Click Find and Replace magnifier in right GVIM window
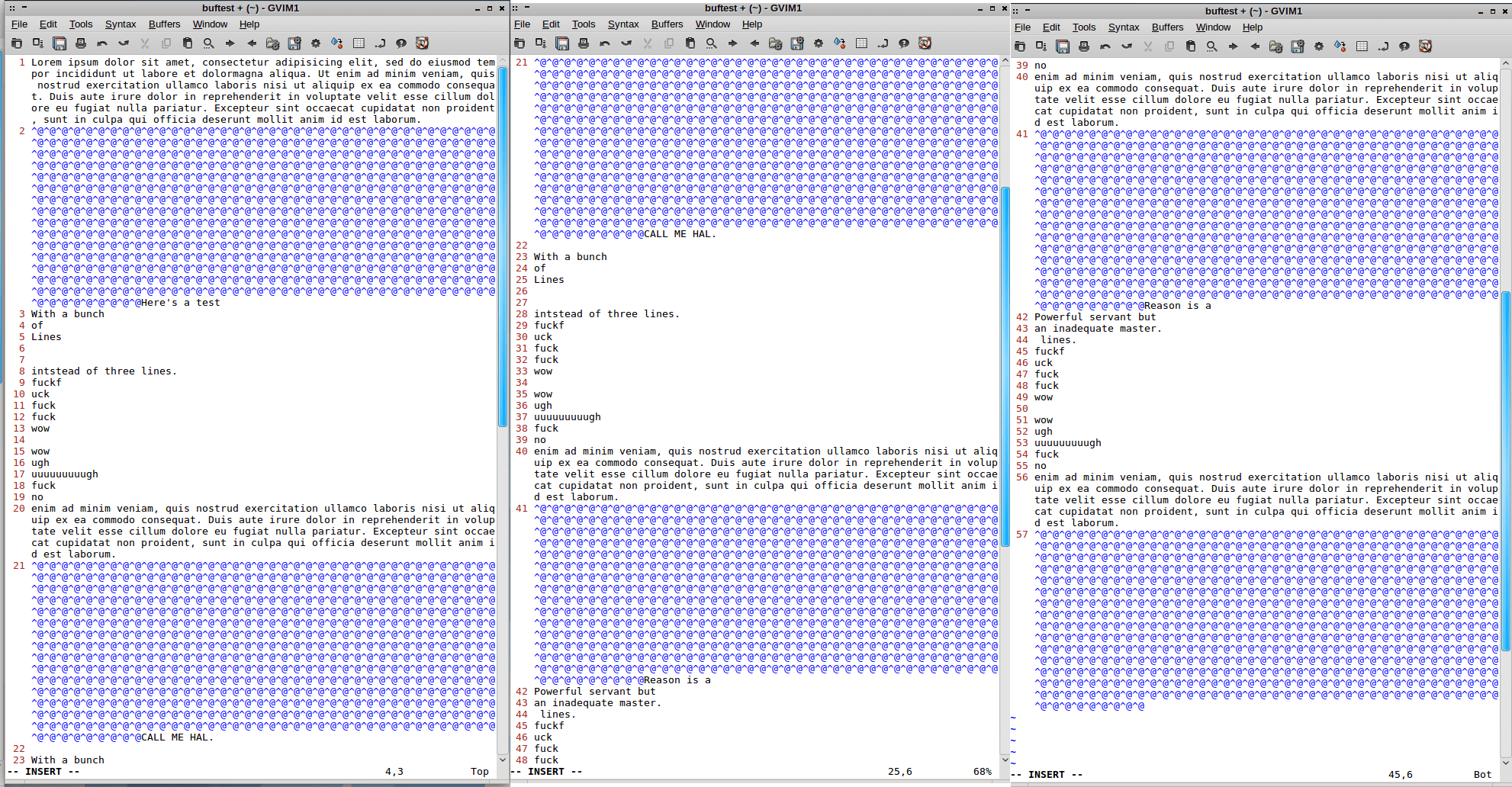Image resolution: width=1512 pixels, height=787 pixels. tap(1211, 47)
